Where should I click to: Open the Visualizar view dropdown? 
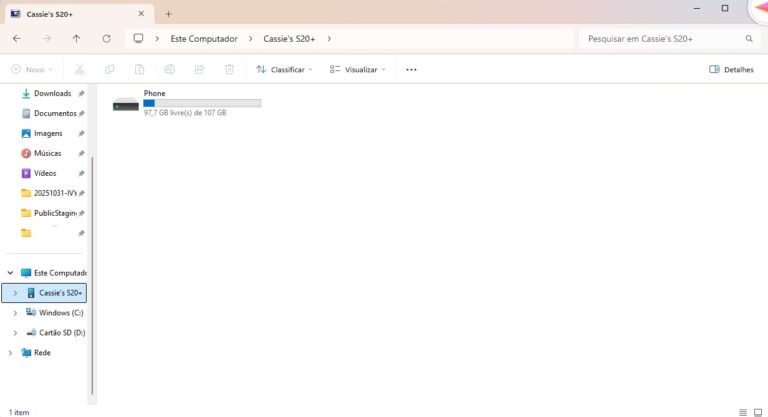pyautogui.click(x=358, y=70)
